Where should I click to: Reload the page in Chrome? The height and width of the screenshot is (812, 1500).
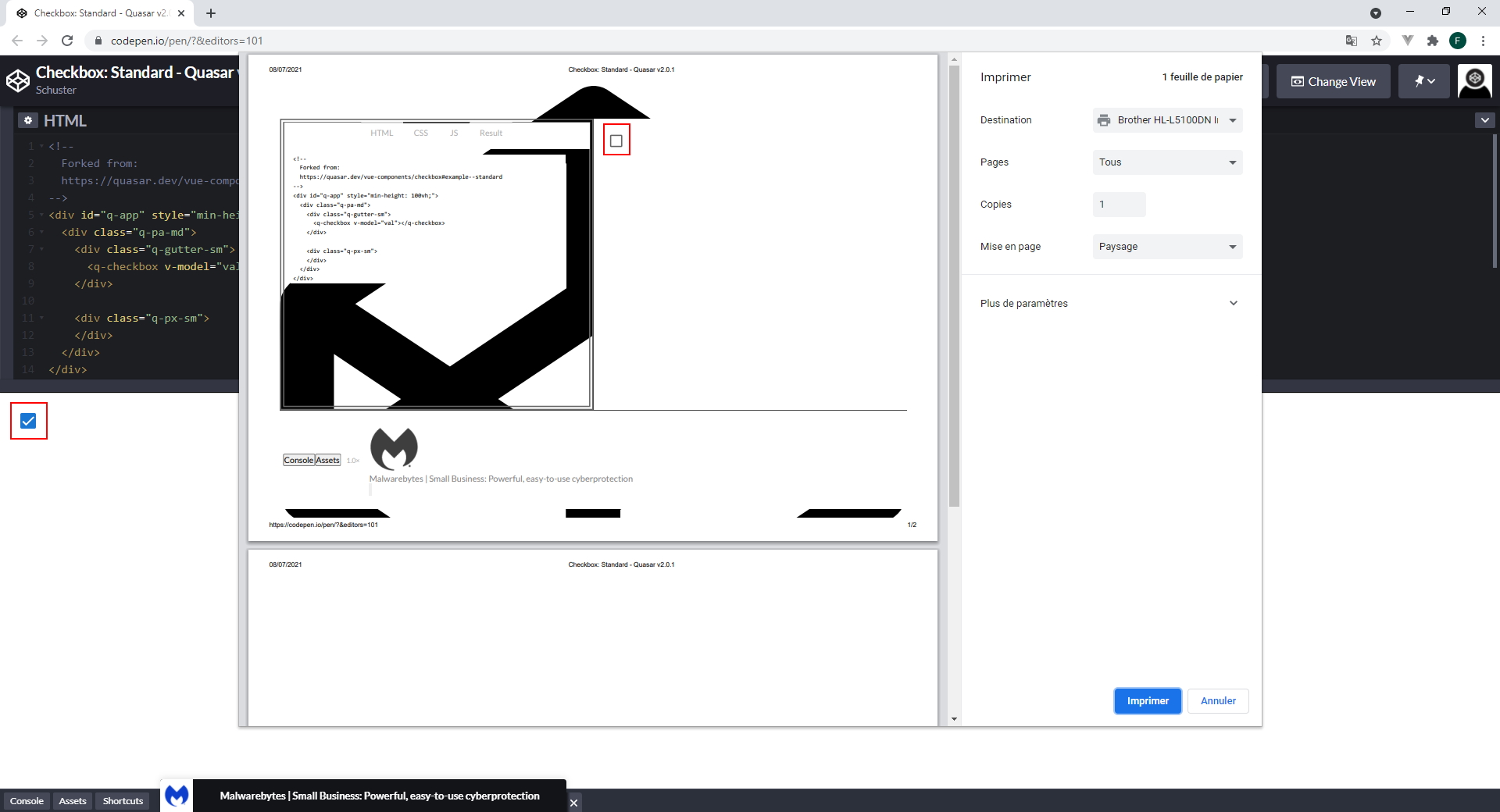[67, 41]
